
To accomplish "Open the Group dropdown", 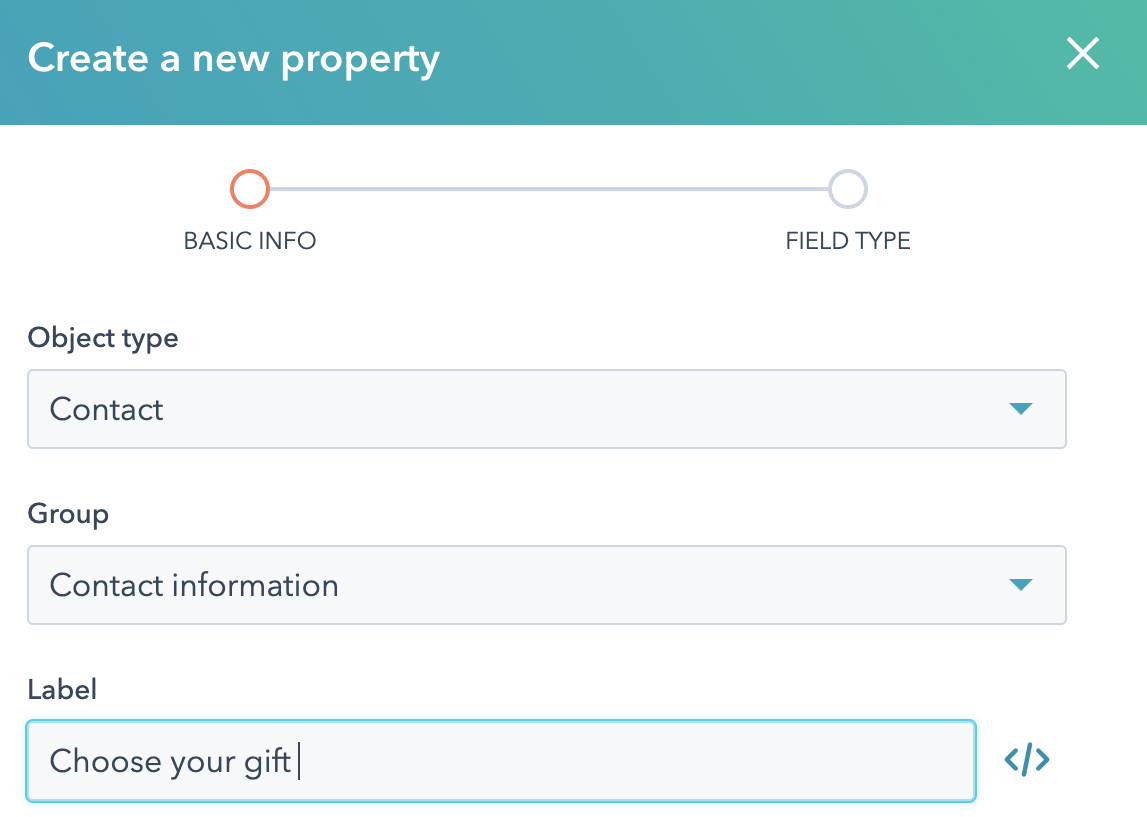I will pyautogui.click(x=546, y=585).
